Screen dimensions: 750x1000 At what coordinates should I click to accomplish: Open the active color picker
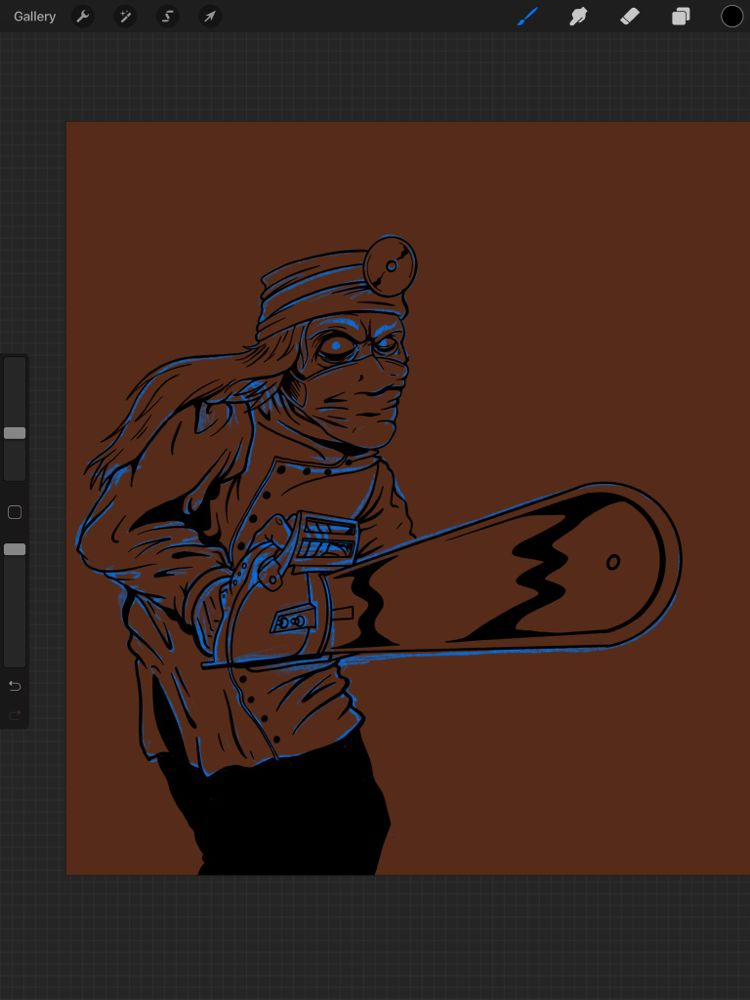(732, 17)
